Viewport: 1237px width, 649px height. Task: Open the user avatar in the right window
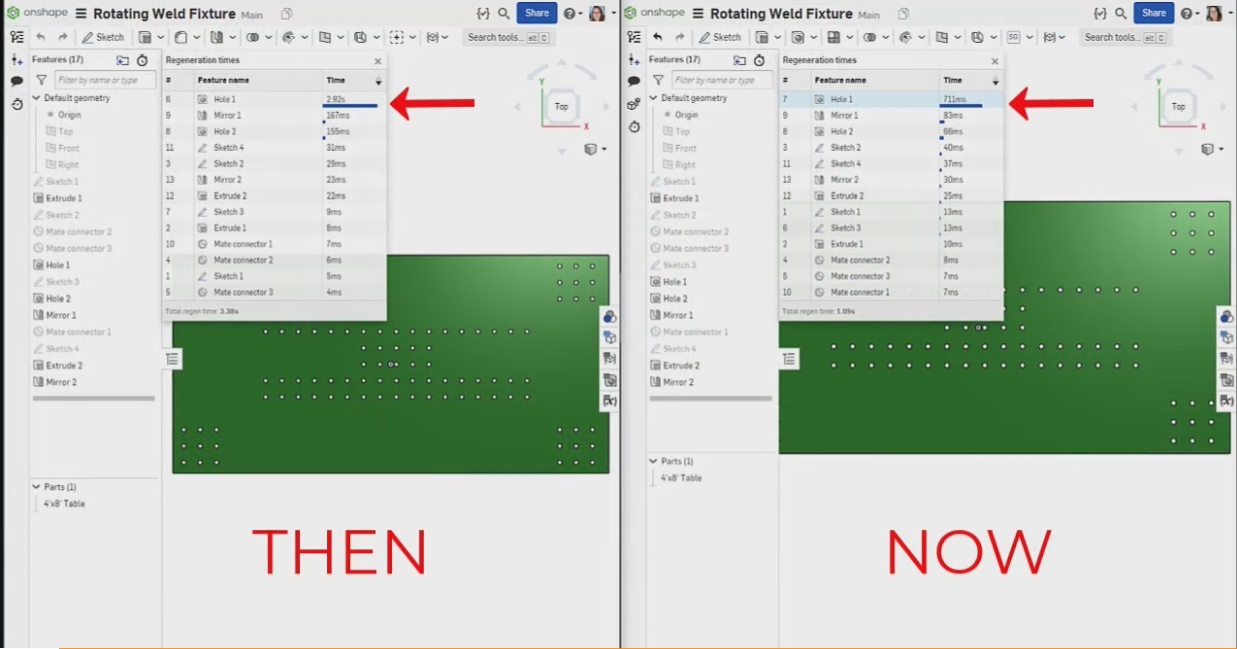tap(1215, 13)
